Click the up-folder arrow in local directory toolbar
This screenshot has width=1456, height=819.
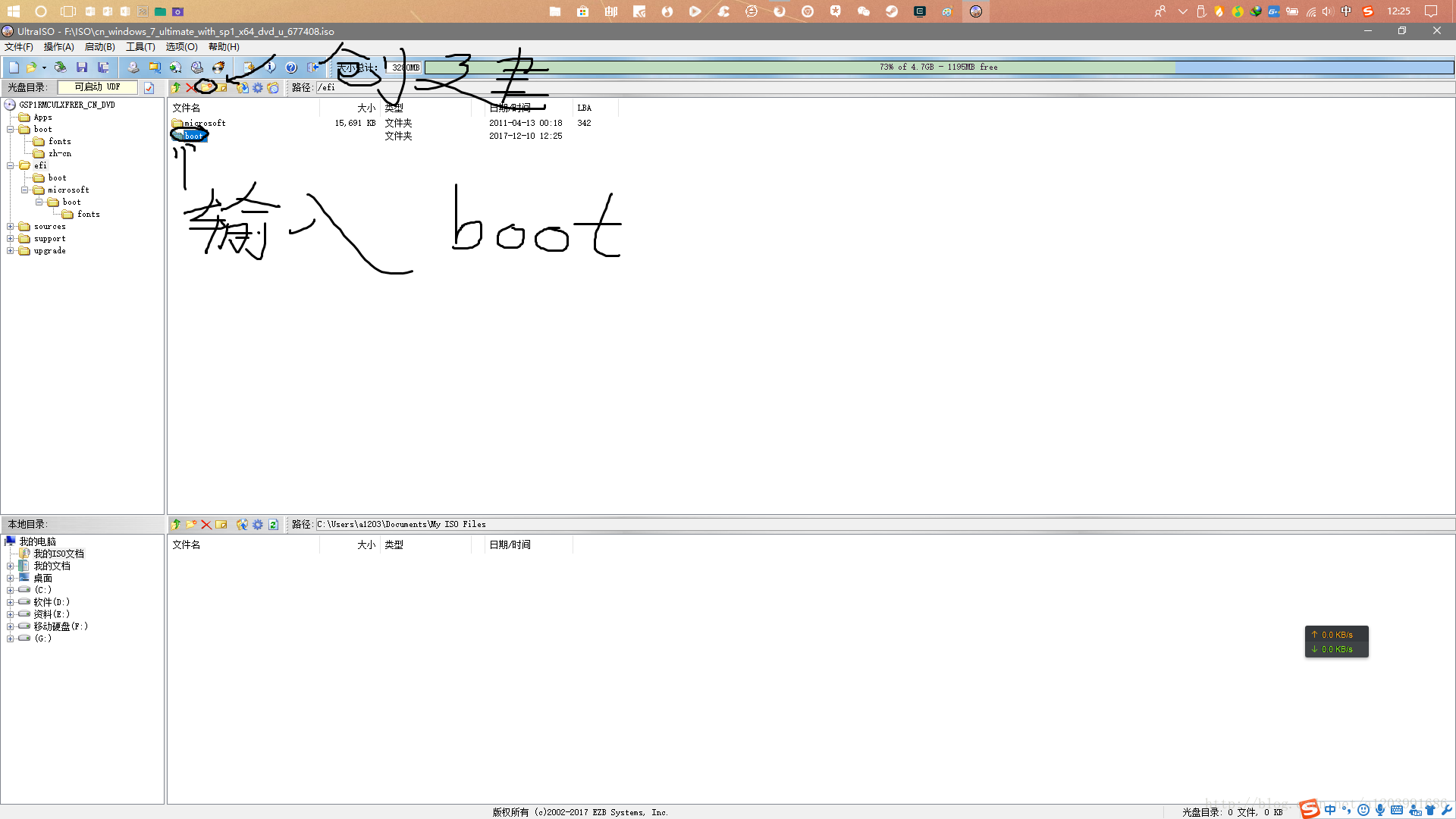176,525
